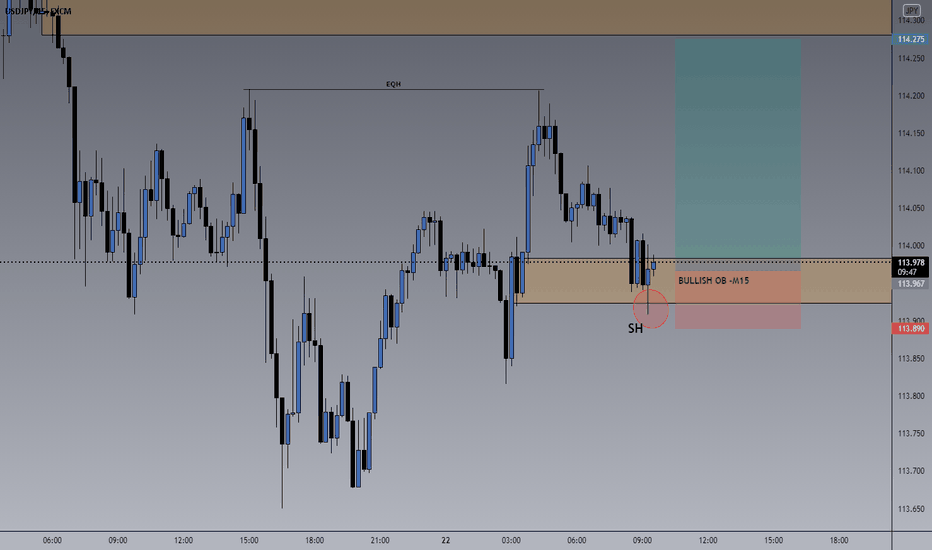Click the 21:00 time axis label
The image size is (932, 550).
point(380,540)
